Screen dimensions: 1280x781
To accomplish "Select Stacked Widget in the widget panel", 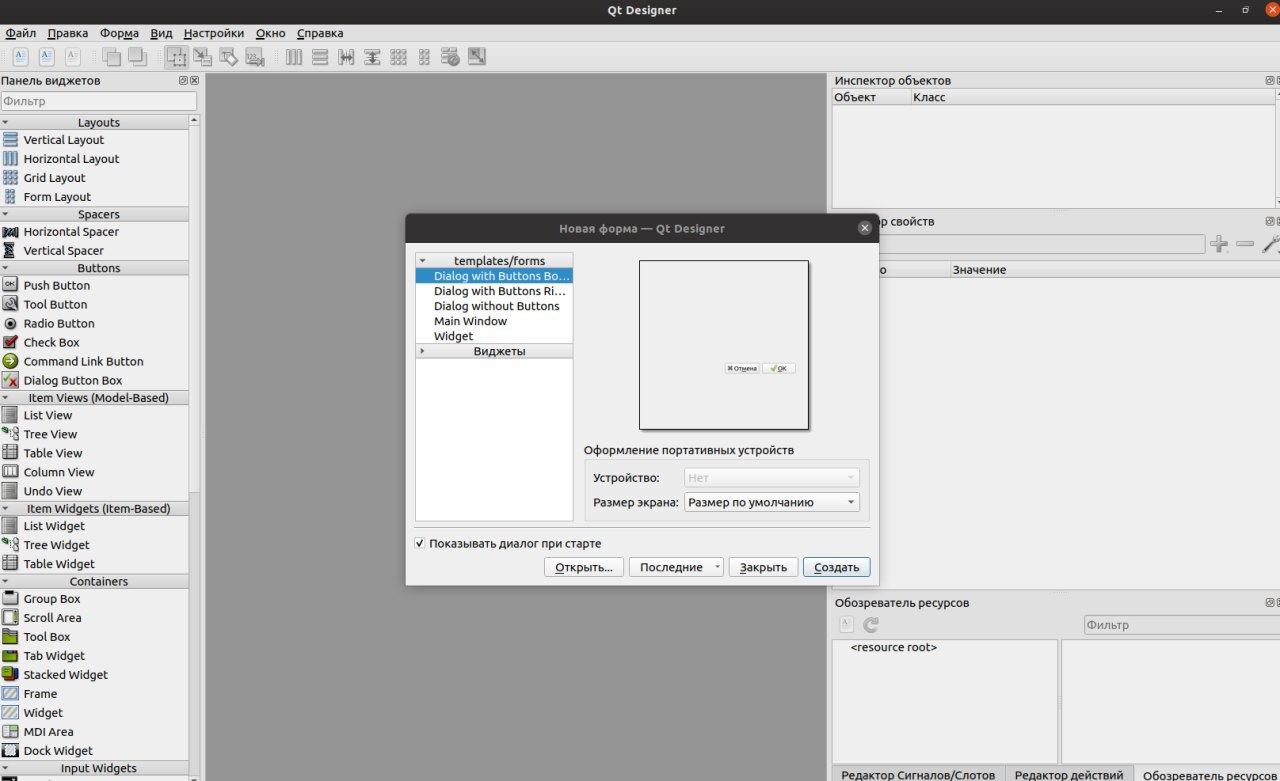I will tap(65, 675).
